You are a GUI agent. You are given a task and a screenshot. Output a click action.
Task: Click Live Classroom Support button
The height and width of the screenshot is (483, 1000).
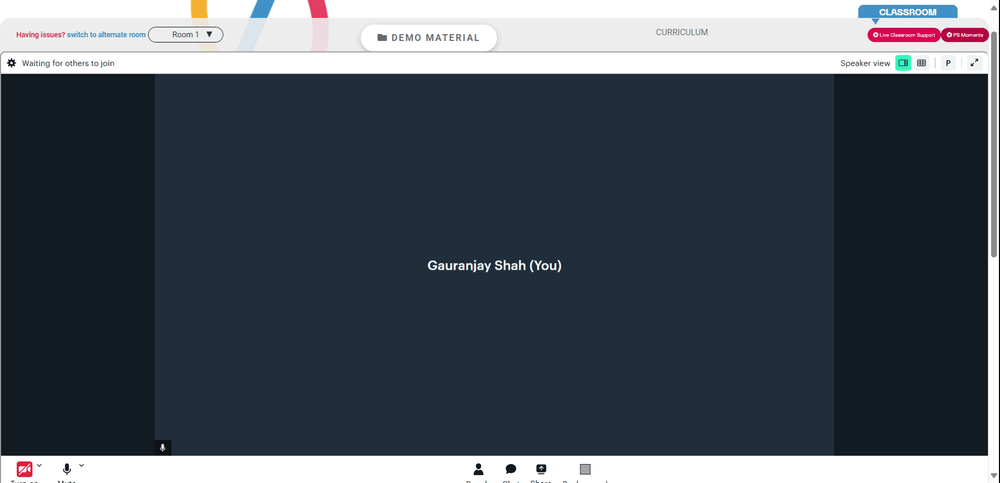click(904, 35)
